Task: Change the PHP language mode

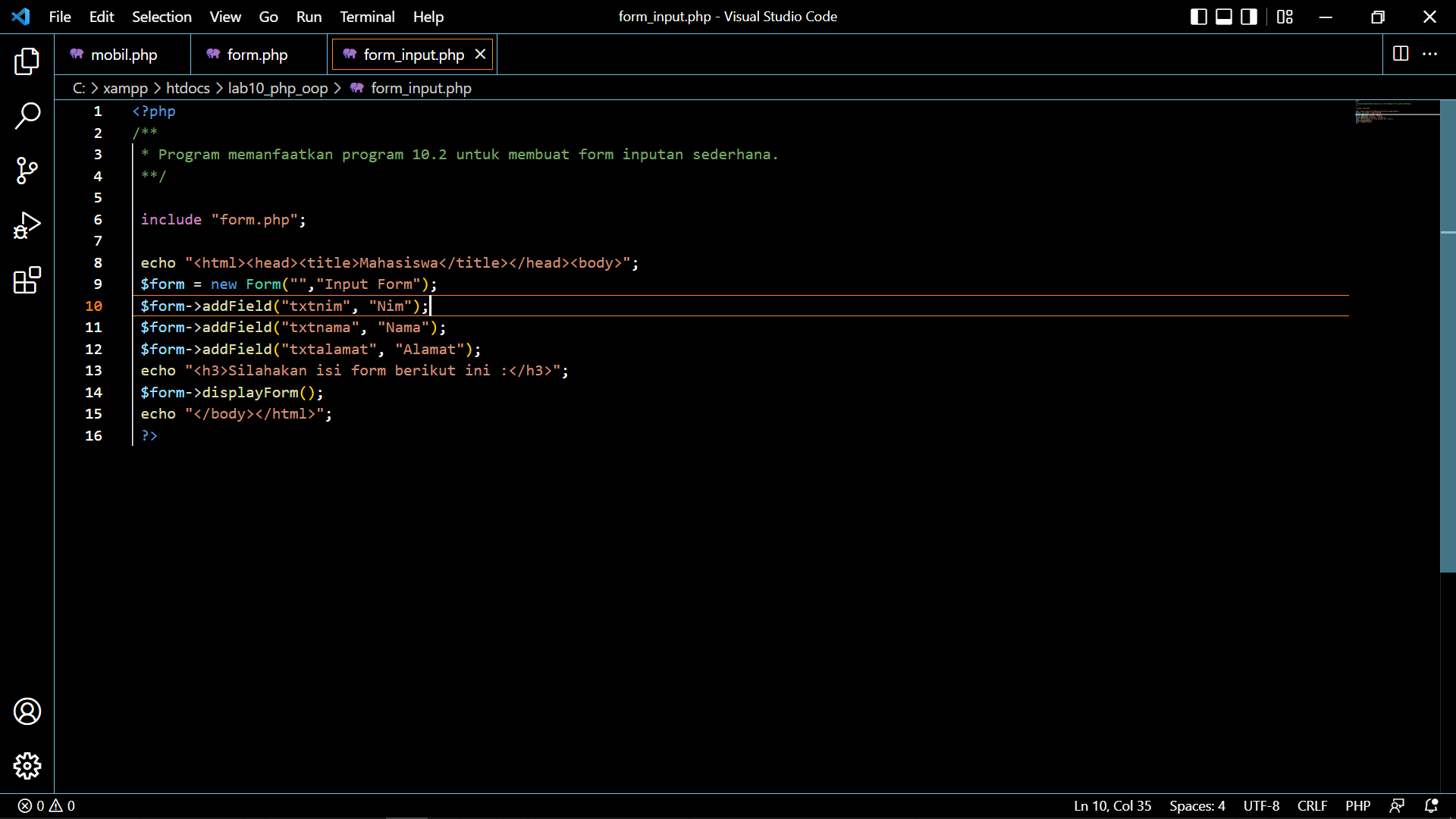Action: (x=1357, y=806)
